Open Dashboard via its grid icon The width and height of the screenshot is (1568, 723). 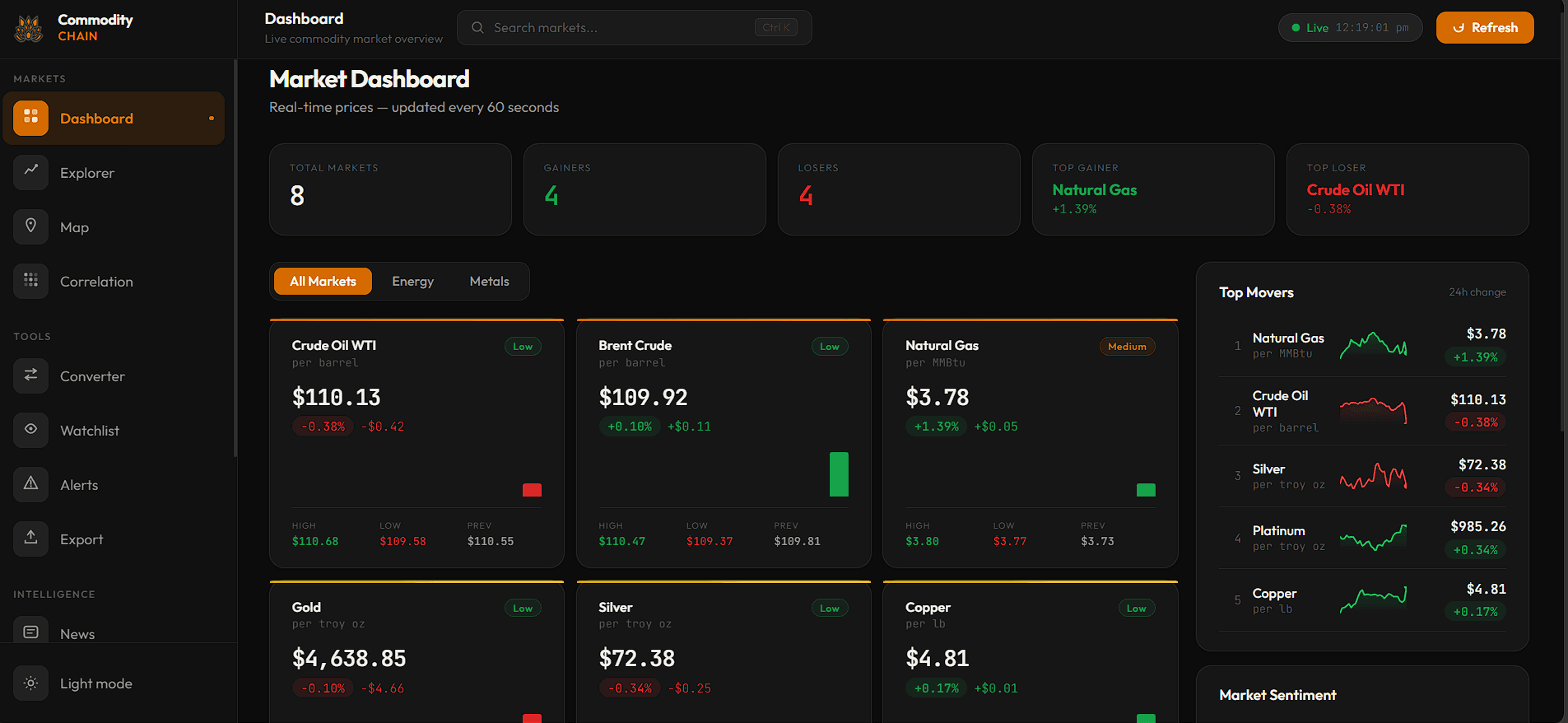(31, 118)
